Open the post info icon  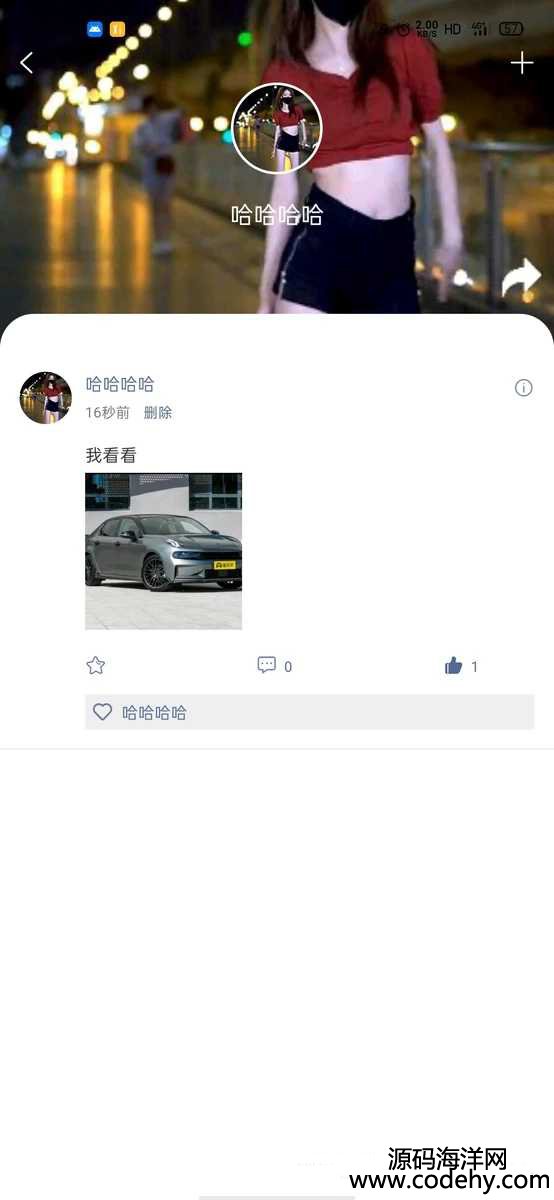pyautogui.click(x=523, y=388)
